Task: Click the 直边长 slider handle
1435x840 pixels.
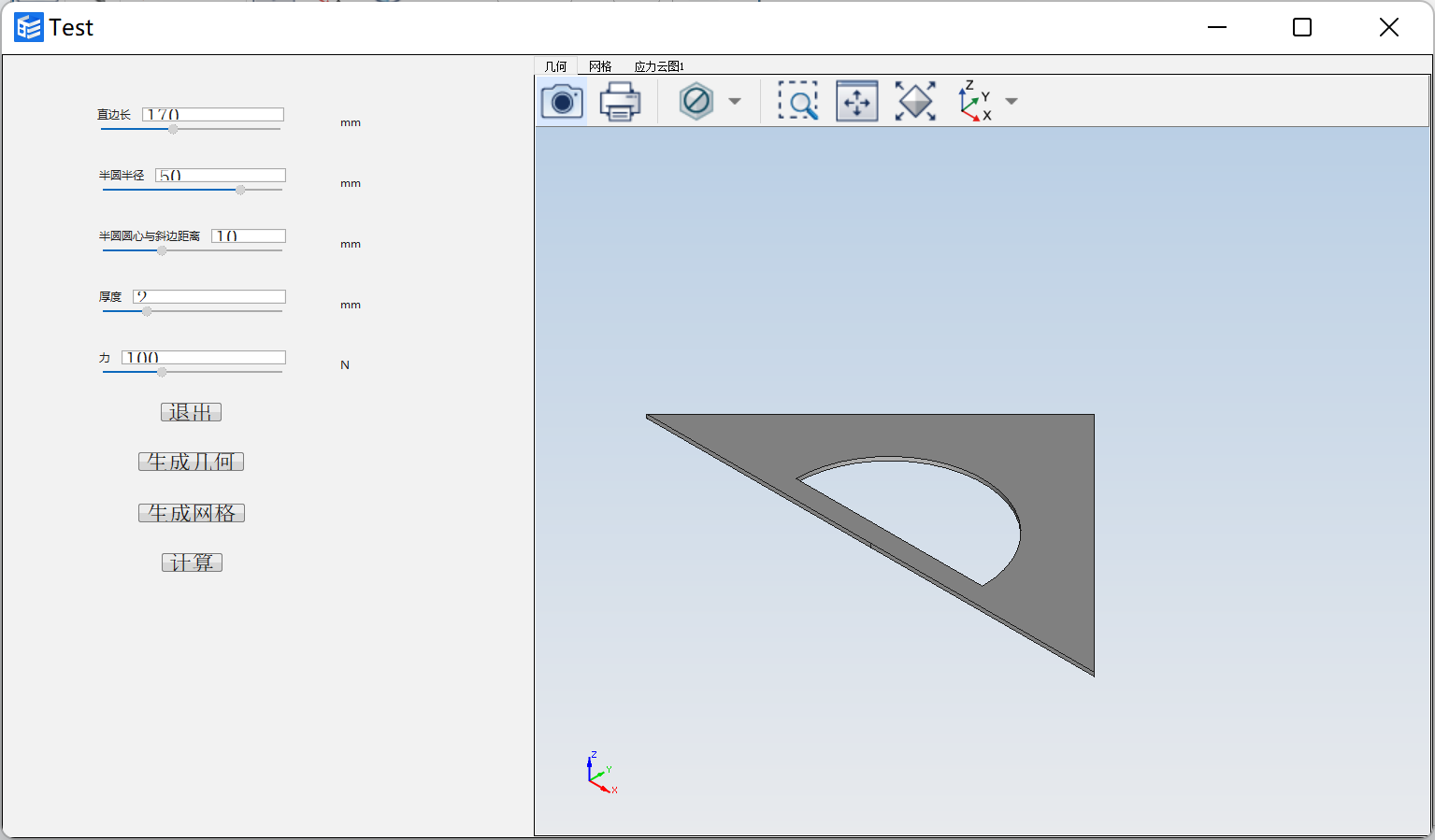Action: point(173,129)
